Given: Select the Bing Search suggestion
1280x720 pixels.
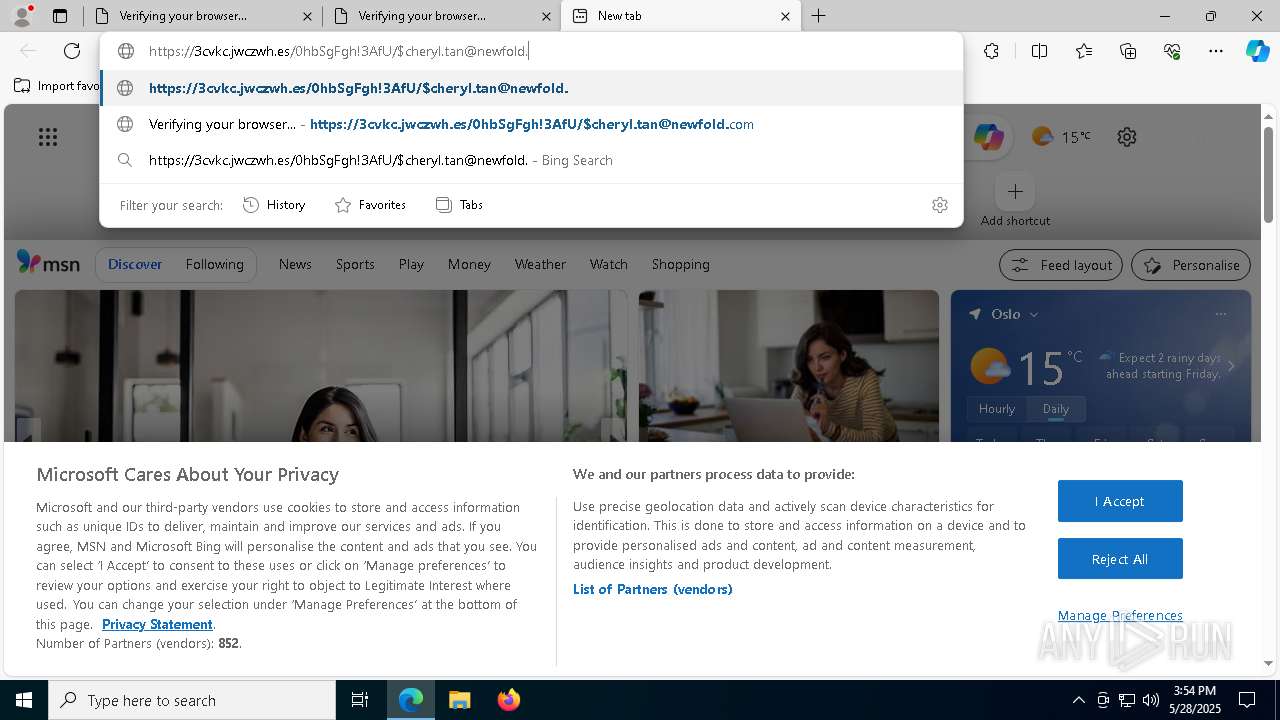Looking at the screenshot, I should pyautogui.click(x=531, y=160).
